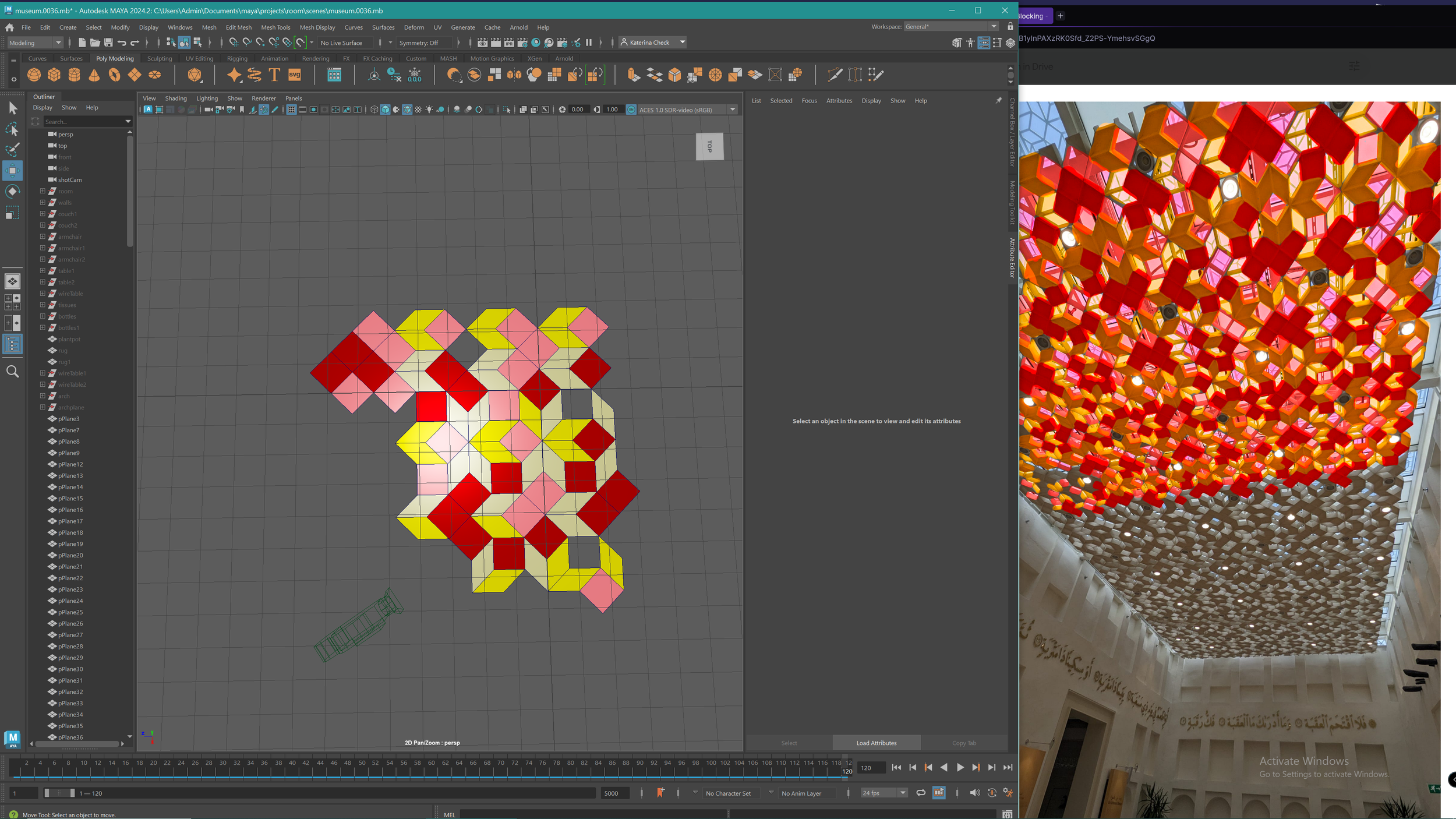The image size is (1456, 819).
Task: Switch to the Sculpting shelf tab
Action: pyautogui.click(x=159, y=58)
